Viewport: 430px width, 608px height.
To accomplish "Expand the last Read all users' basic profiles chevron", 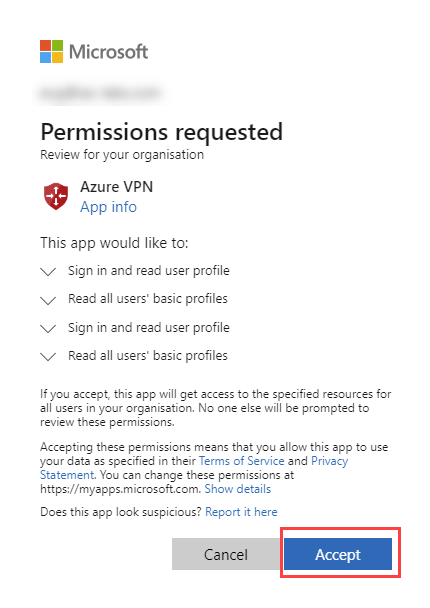I will click(48, 357).
